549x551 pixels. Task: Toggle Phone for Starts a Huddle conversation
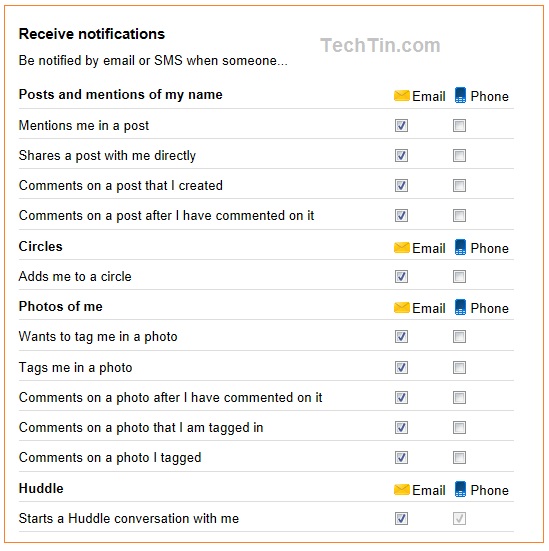459,518
